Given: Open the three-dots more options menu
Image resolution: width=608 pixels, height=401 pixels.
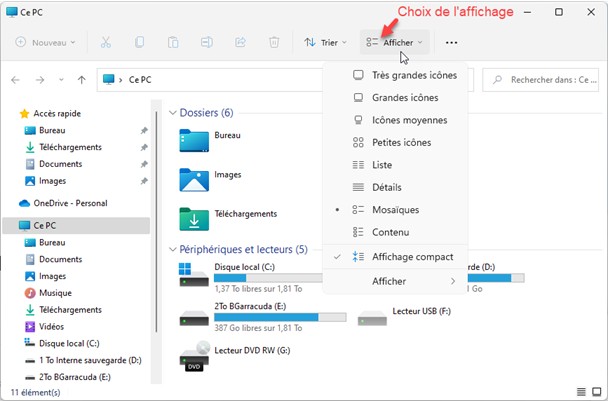Looking at the screenshot, I should pos(452,43).
